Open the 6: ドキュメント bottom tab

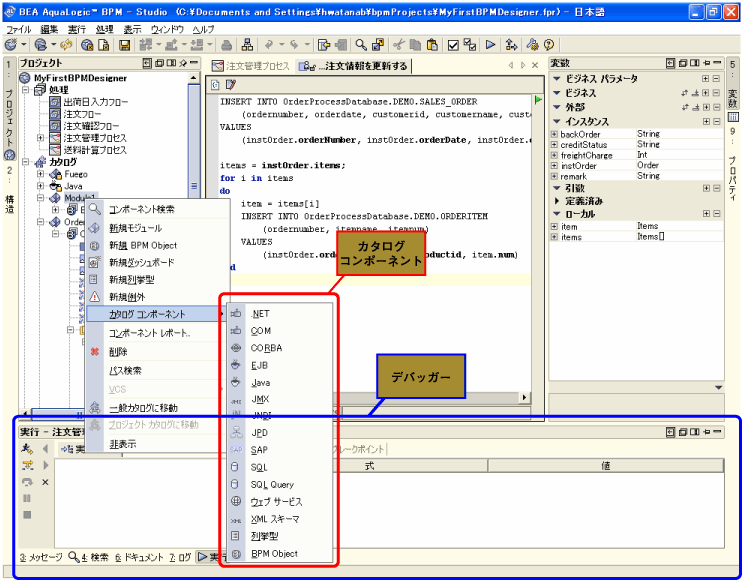click(x=139, y=557)
